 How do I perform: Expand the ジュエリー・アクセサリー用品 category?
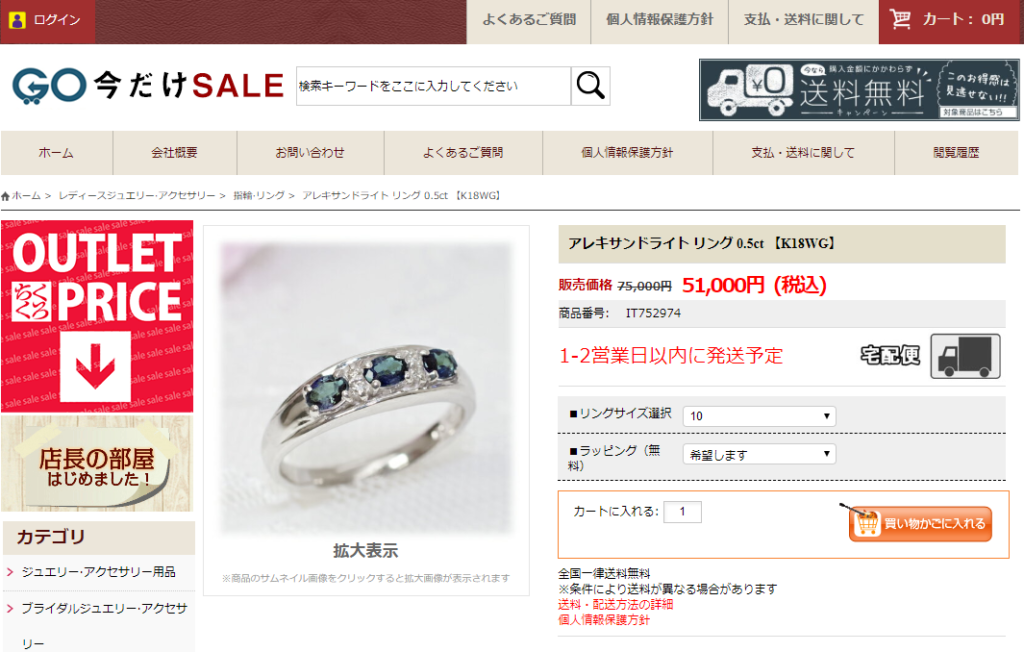click(99, 572)
